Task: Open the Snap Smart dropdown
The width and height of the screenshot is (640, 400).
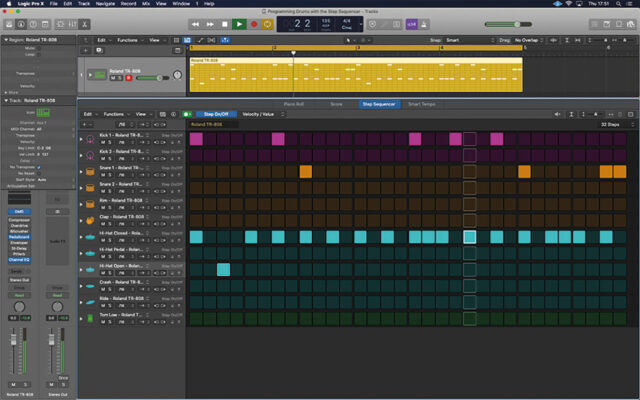Action: tap(469, 40)
